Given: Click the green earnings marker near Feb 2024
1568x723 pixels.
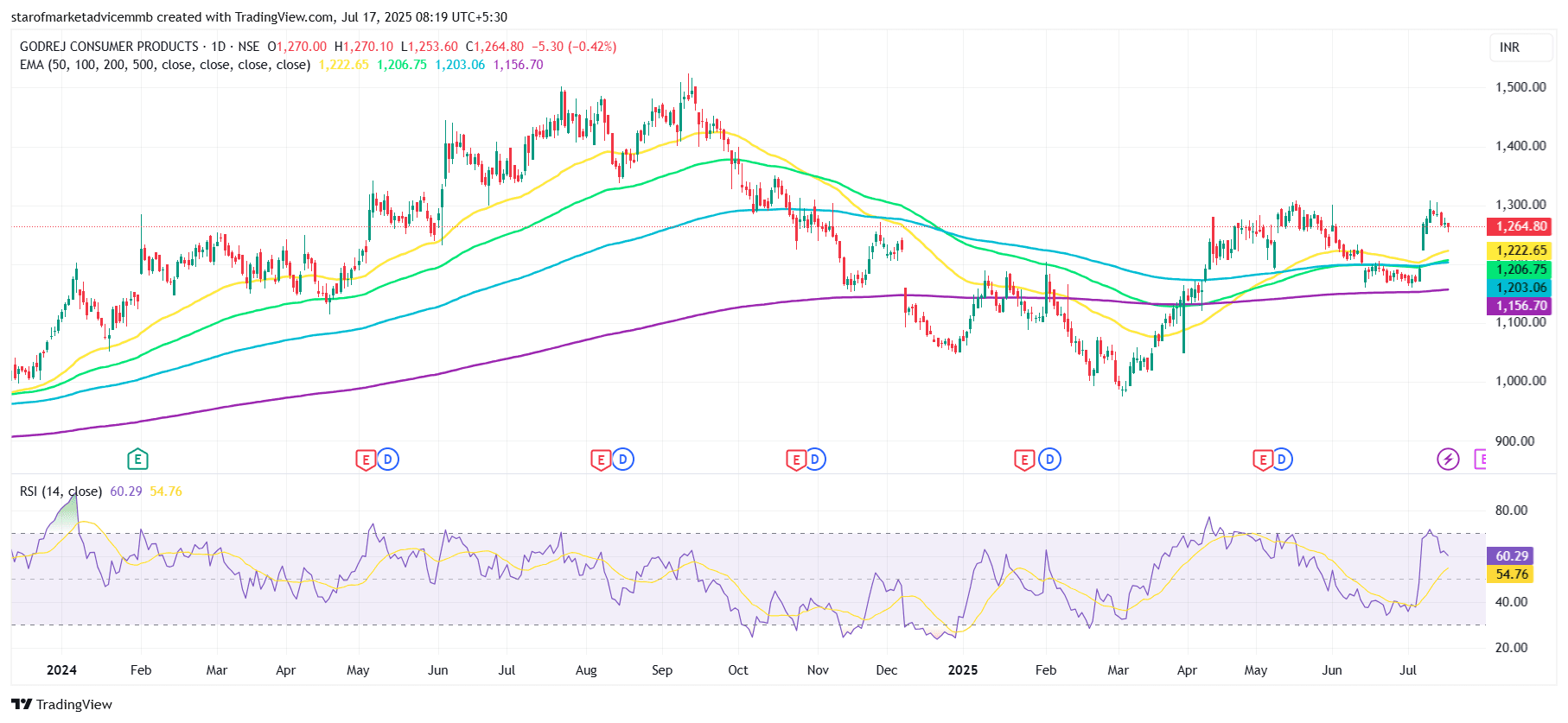Looking at the screenshot, I should click(x=137, y=460).
